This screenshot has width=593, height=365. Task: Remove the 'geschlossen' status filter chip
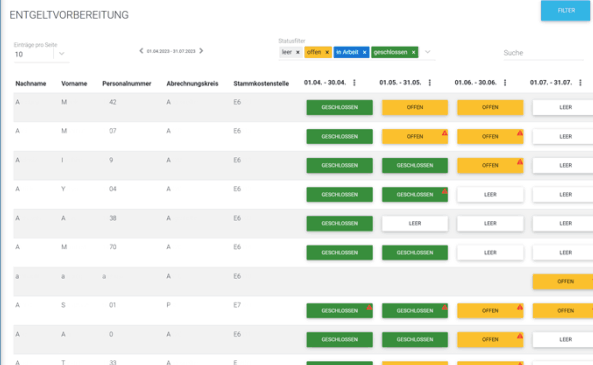click(413, 52)
